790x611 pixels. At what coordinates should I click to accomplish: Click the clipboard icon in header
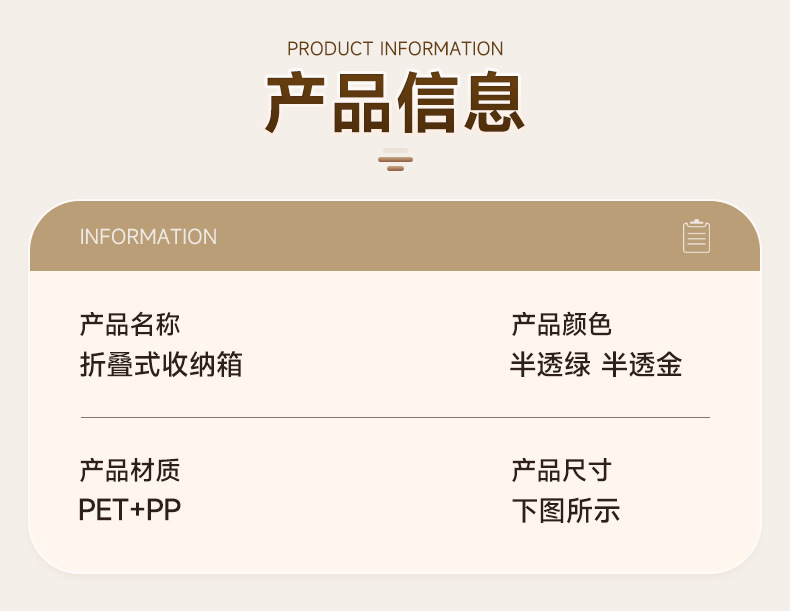pyautogui.click(x=696, y=236)
